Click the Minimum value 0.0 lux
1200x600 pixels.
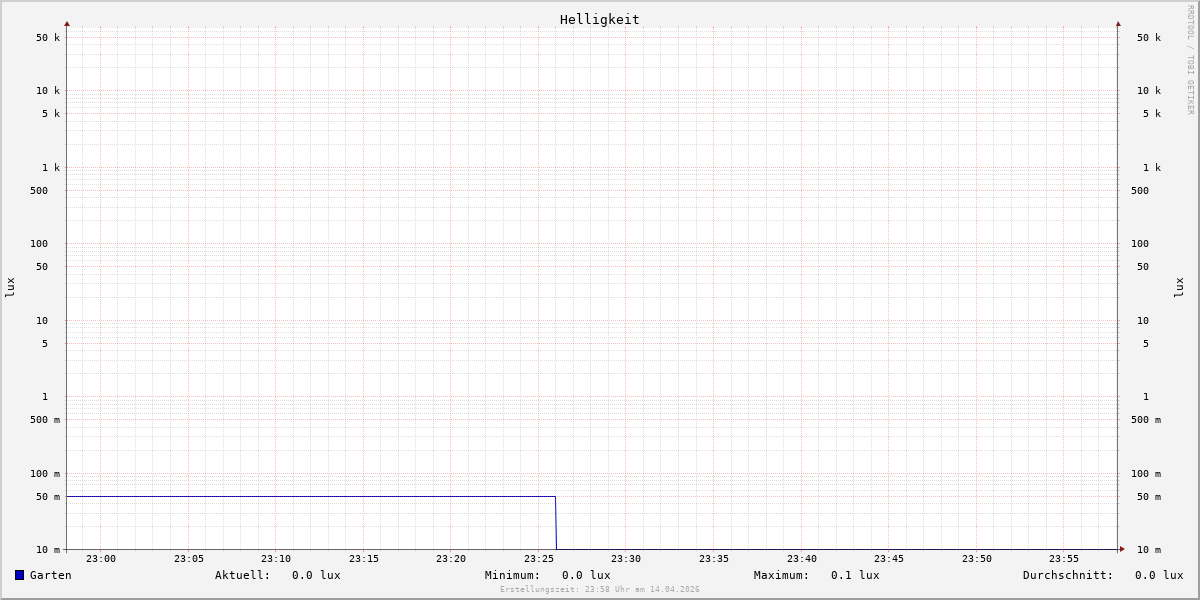[x=586, y=575]
